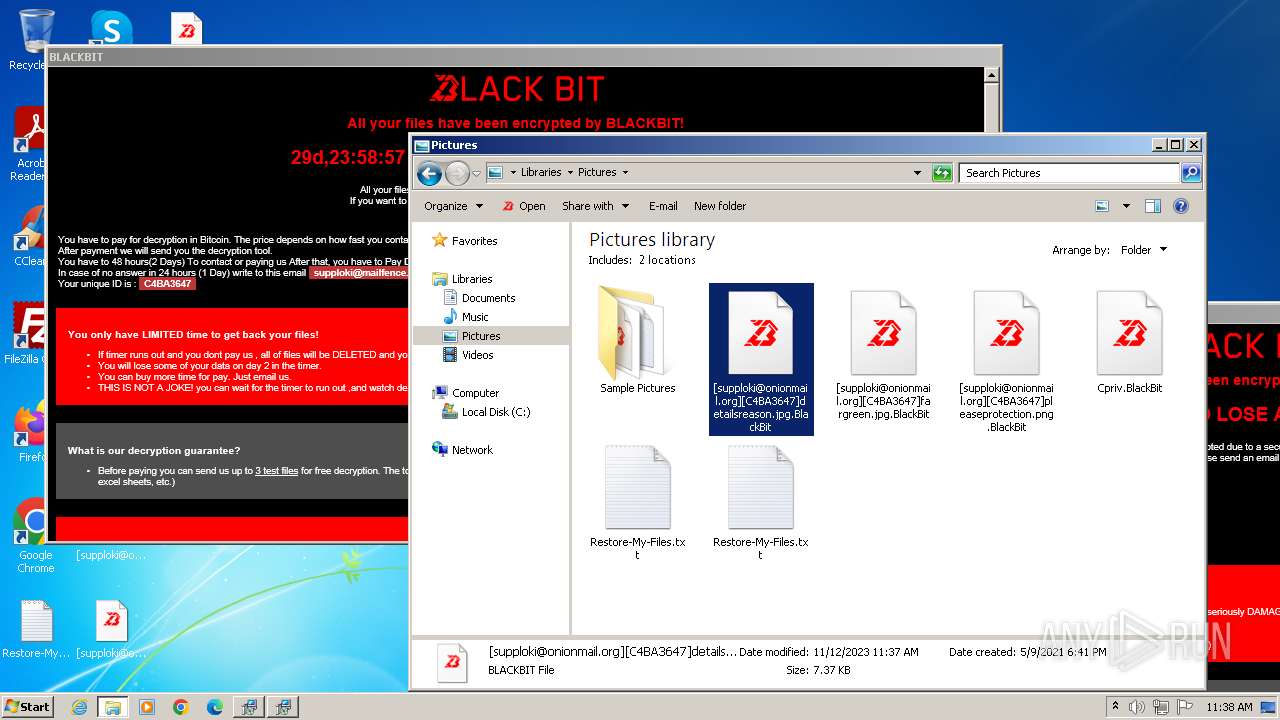Open the Organize menu

[x=453, y=206]
